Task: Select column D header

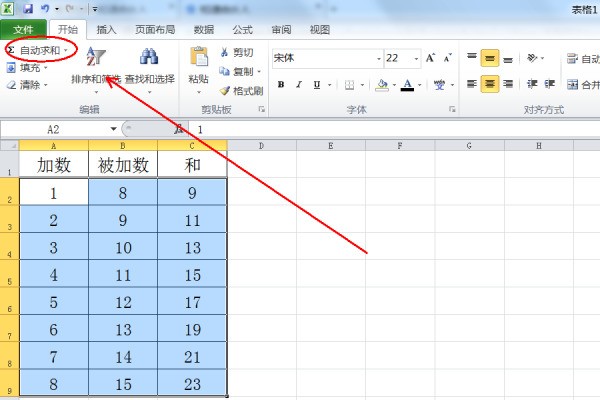Action: tap(261, 145)
